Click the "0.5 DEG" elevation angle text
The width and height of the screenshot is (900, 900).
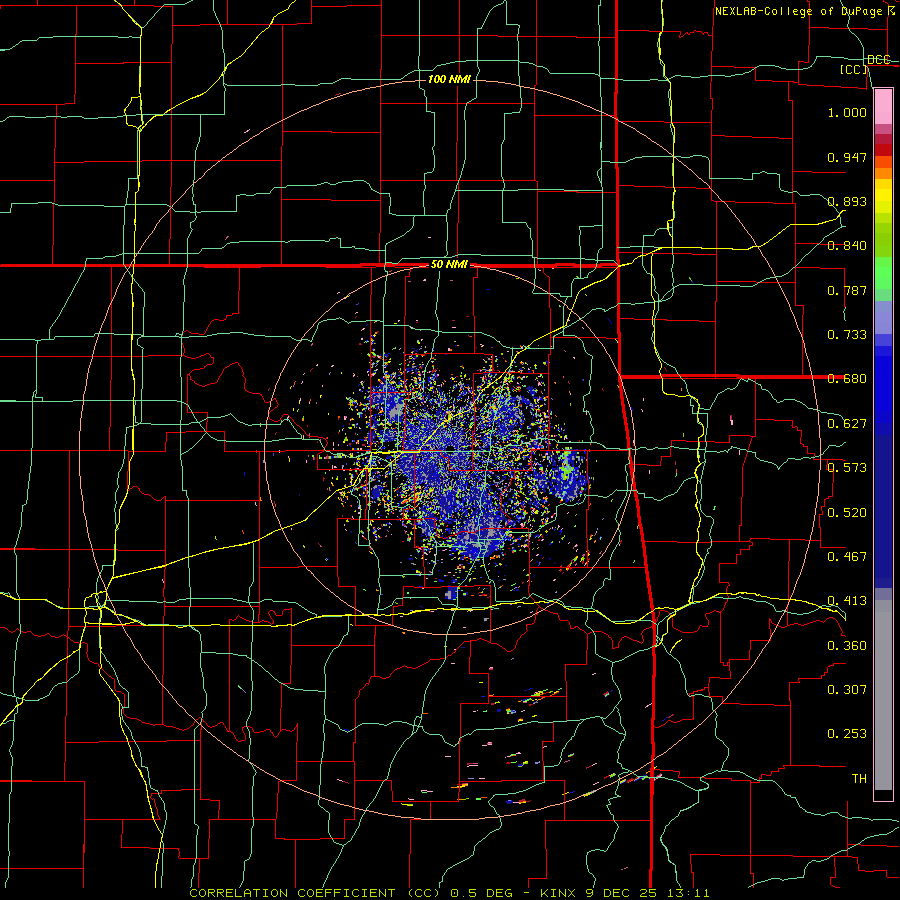(482, 893)
